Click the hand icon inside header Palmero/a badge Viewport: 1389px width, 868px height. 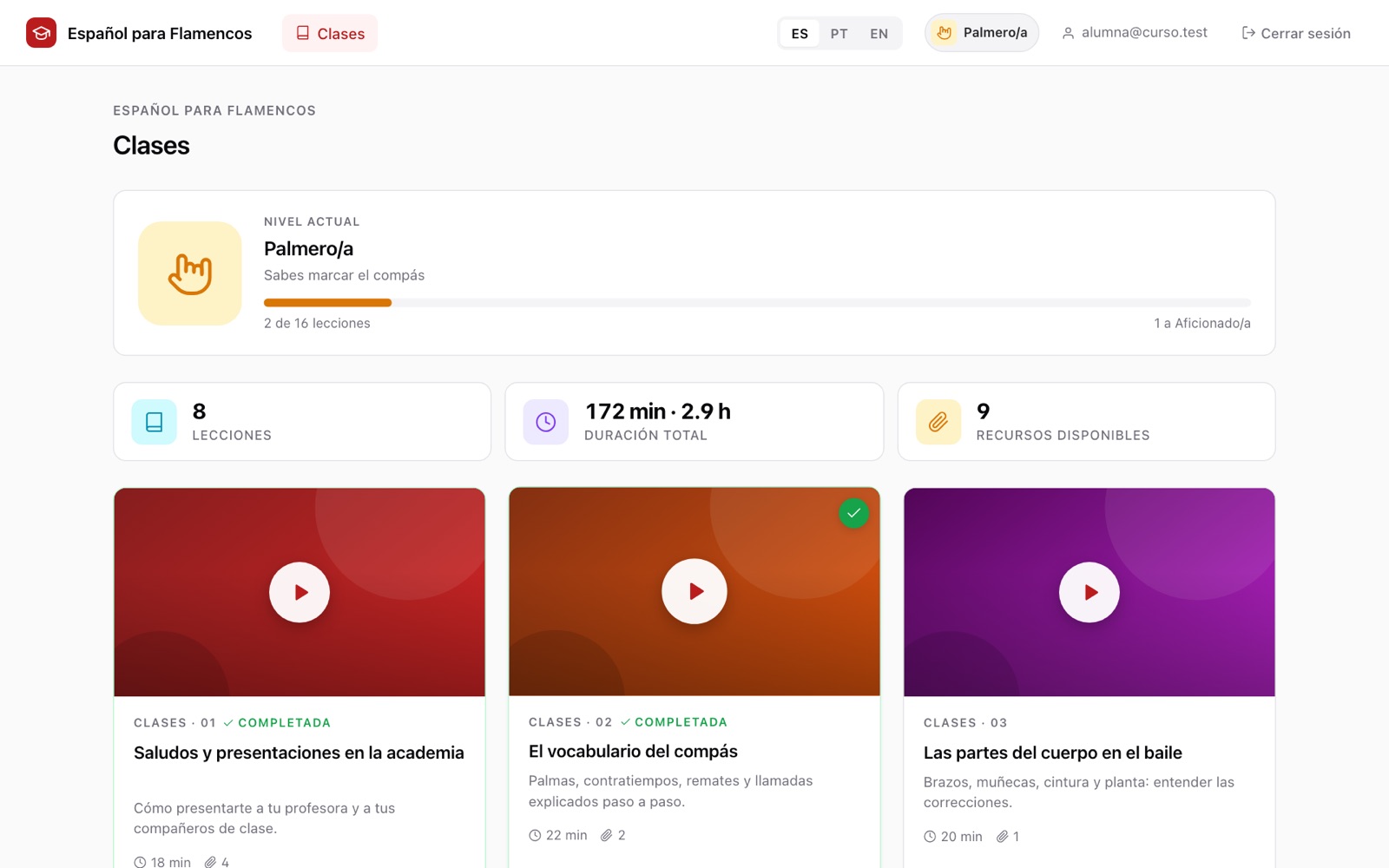[x=945, y=33]
